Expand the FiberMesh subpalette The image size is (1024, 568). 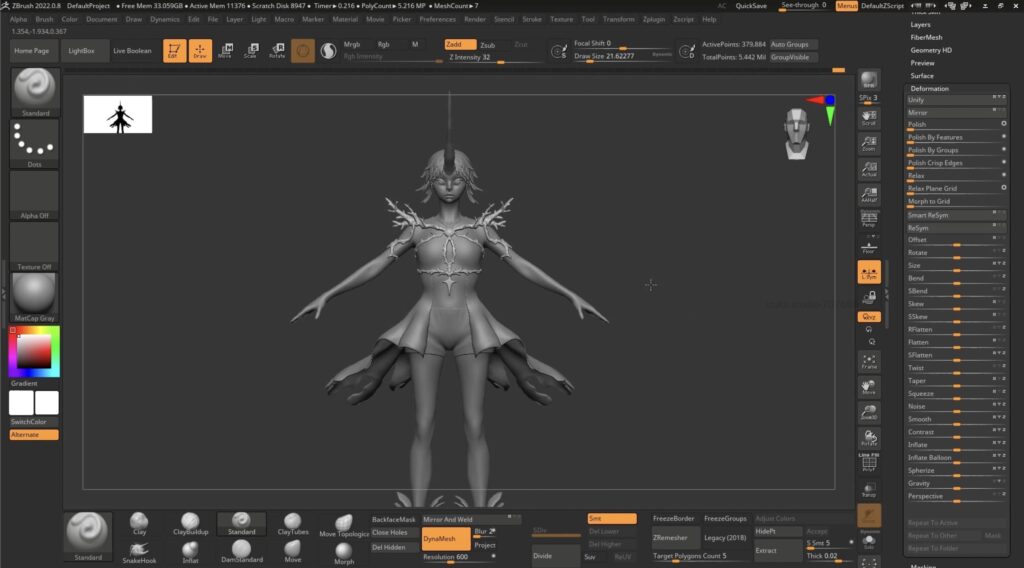click(x=925, y=37)
